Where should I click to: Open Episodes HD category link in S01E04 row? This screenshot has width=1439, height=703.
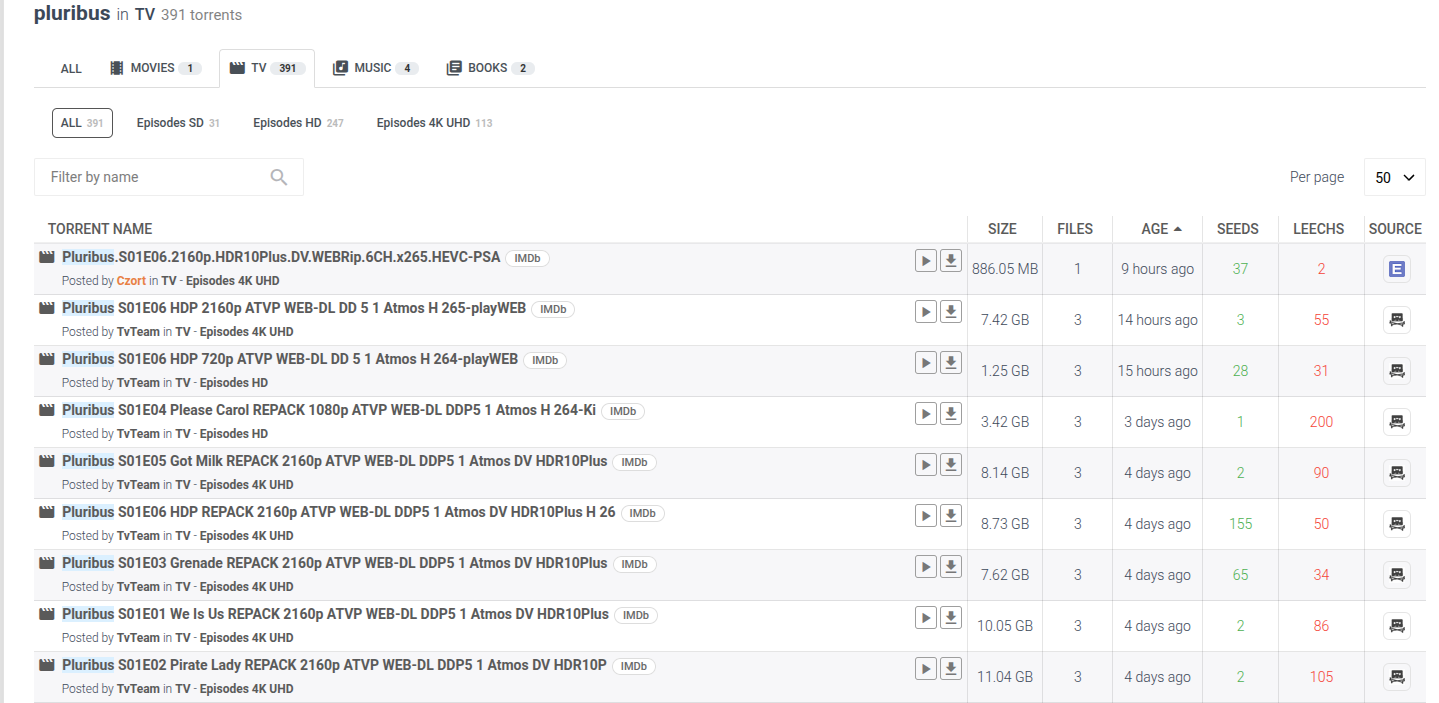tap(233, 434)
